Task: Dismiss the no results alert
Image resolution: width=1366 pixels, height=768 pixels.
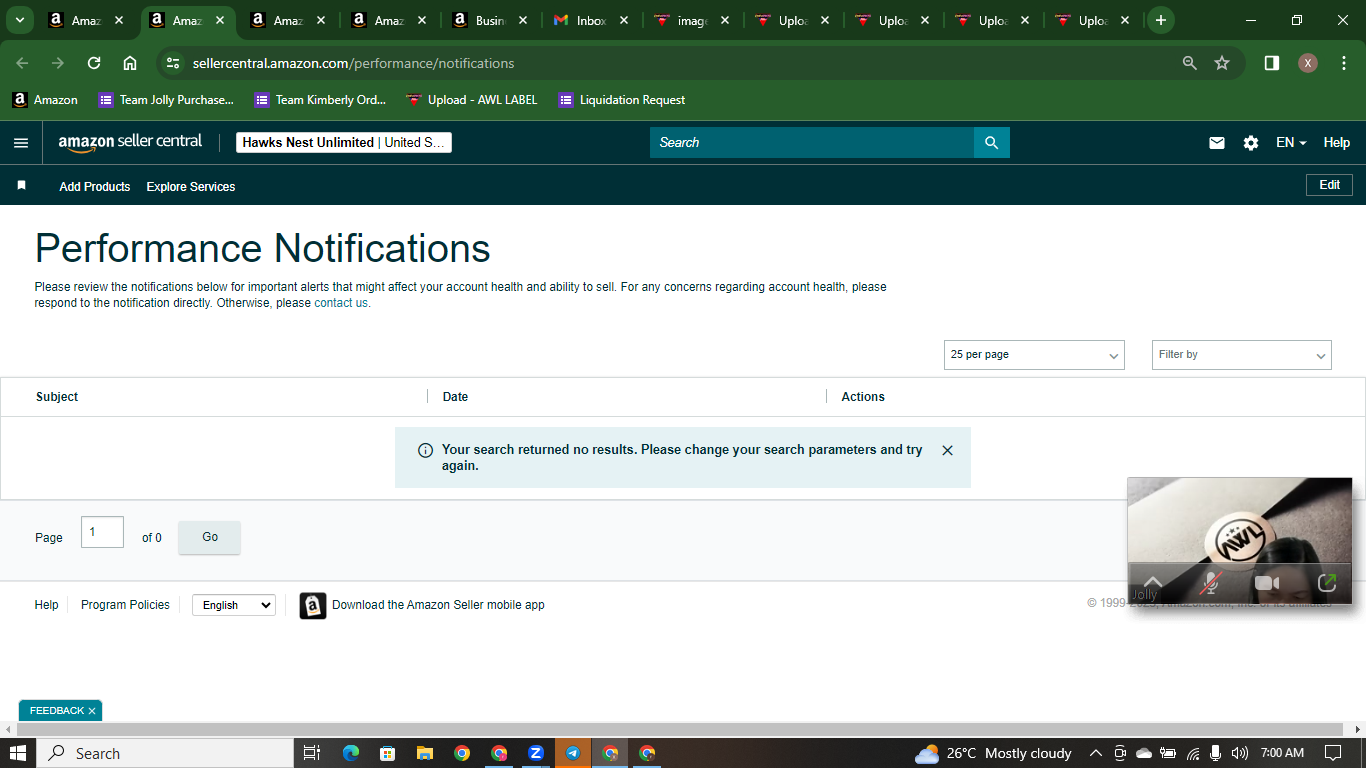Action: (948, 450)
